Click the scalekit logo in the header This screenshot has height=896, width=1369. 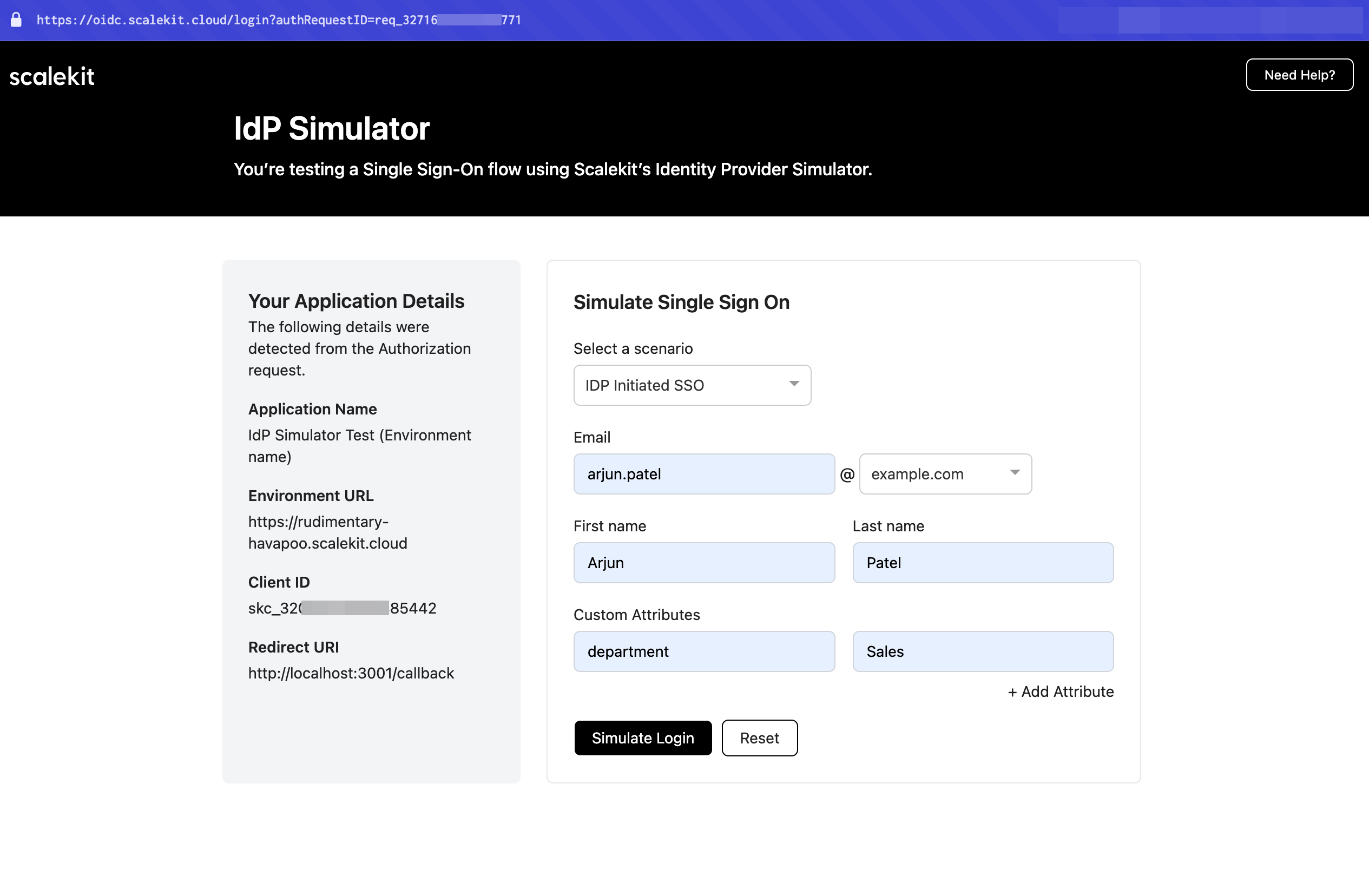[x=52, y=75]
